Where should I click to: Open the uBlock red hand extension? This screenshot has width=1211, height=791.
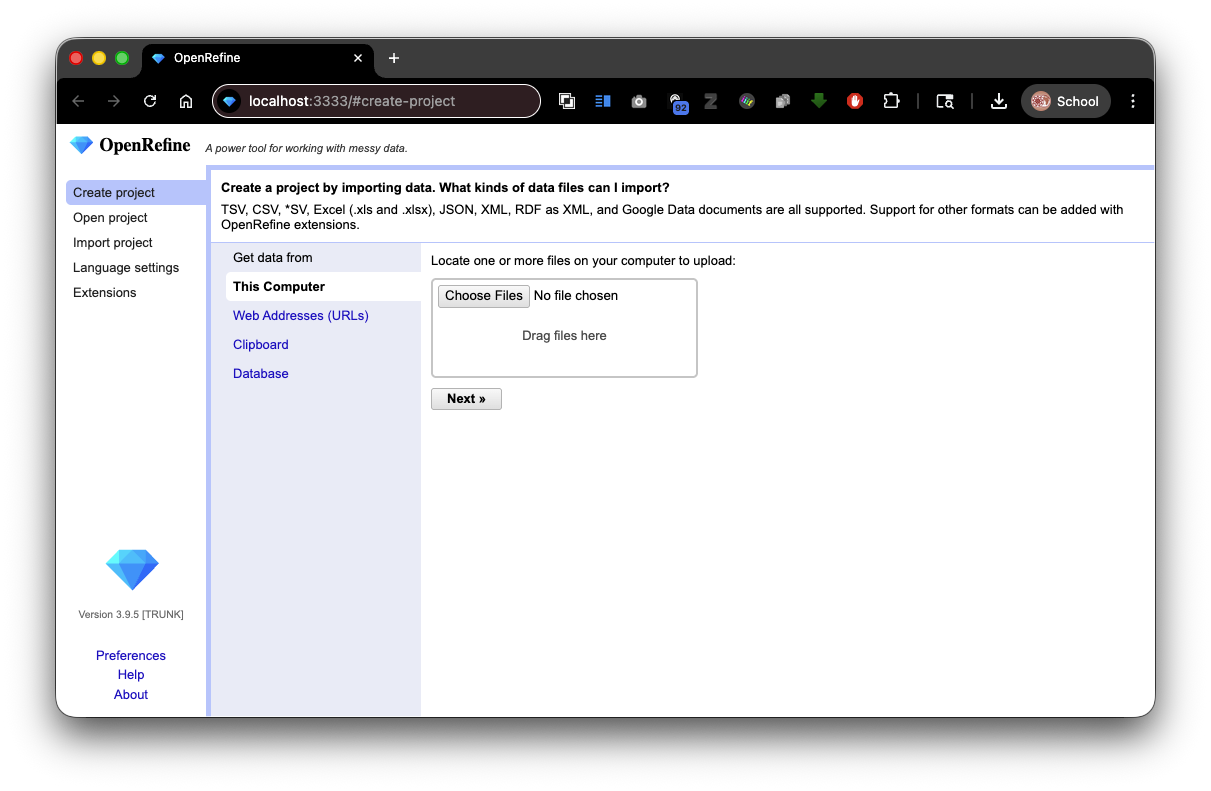[x=855, y=101]
